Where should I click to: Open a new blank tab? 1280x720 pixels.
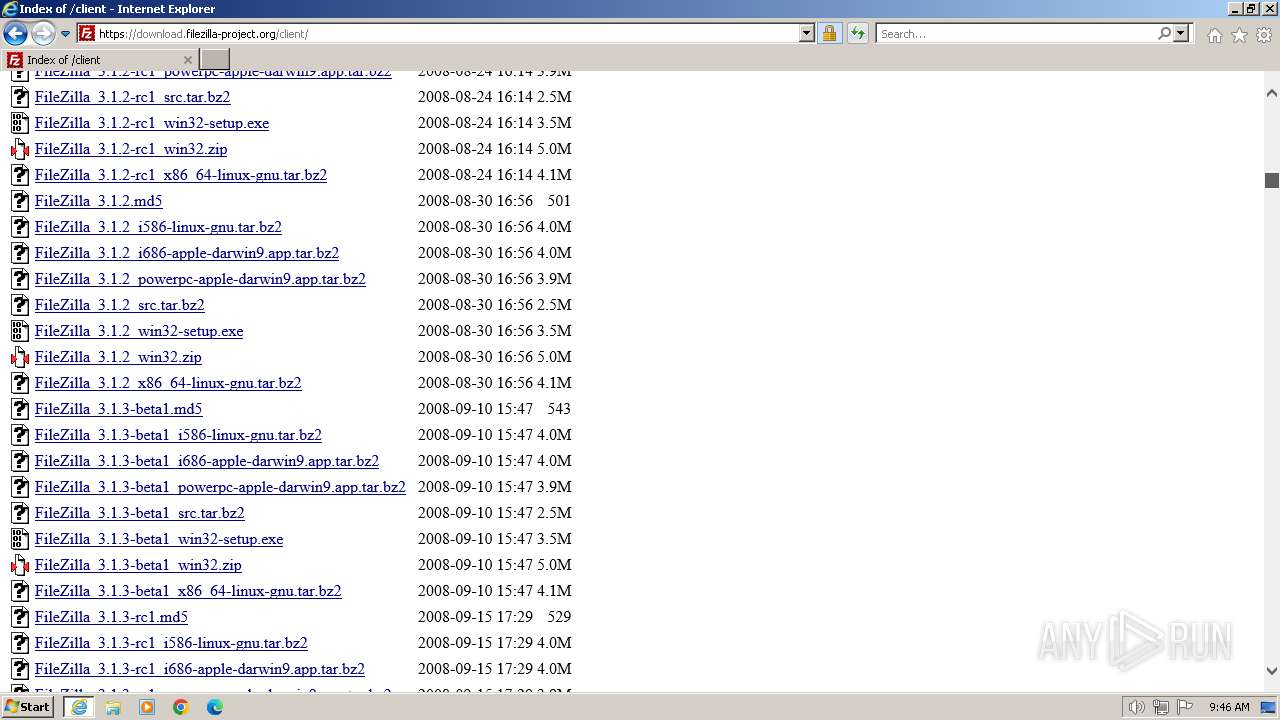pyautogui.click(x=215, y=59)
